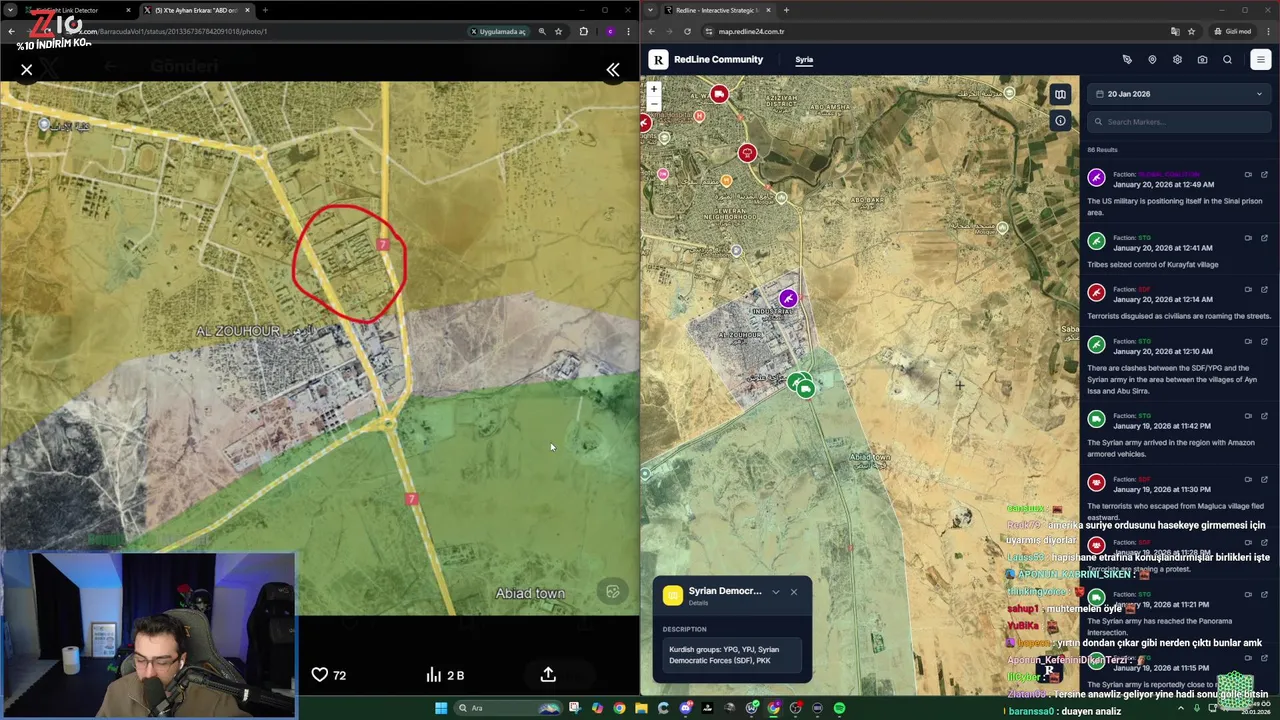Close the Syrian Democratic popup
The height and width of the screenshot is (720, 1280).
[794, 592]
